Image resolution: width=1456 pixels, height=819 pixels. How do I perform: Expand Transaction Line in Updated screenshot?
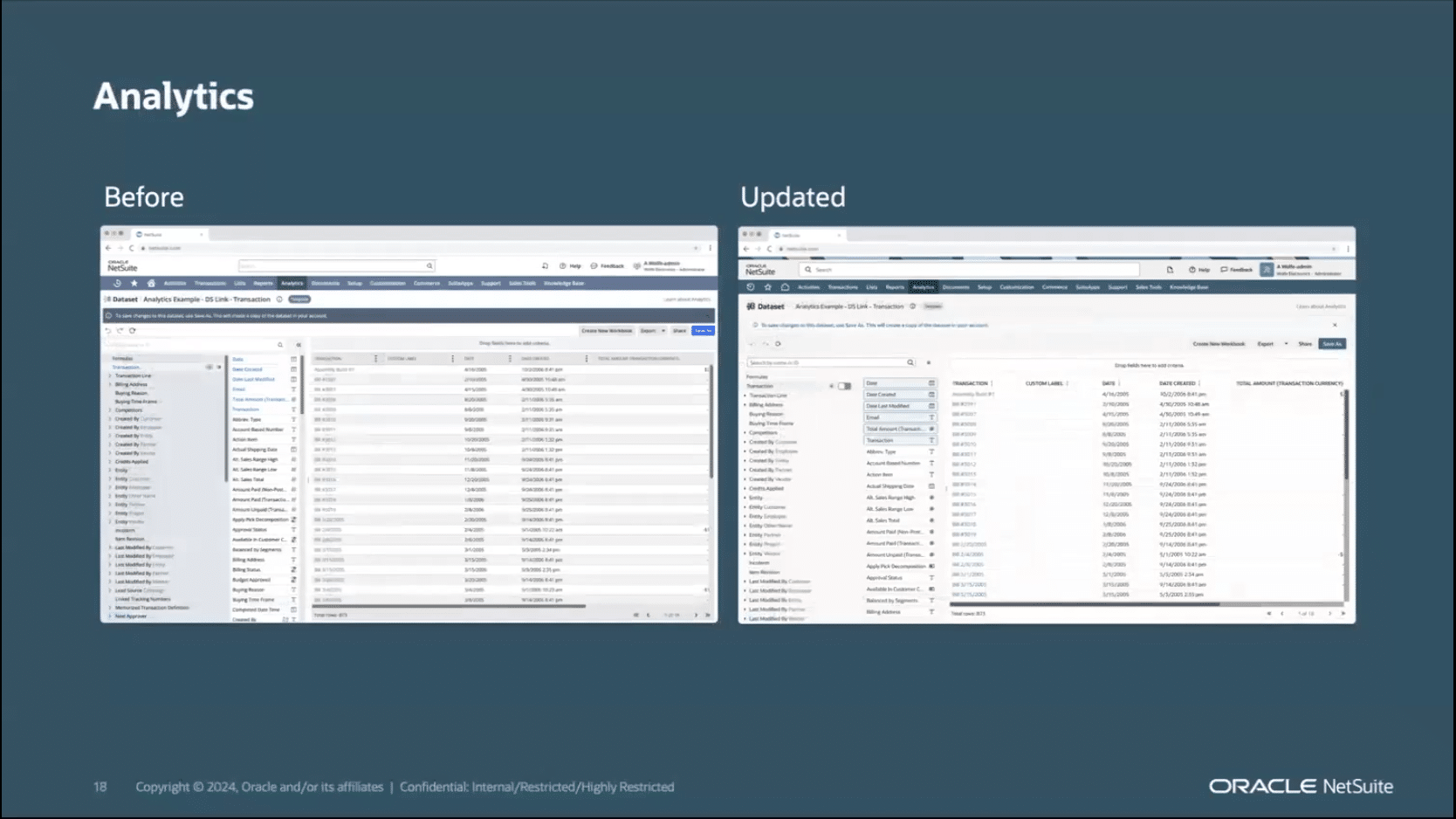point(745,396)
